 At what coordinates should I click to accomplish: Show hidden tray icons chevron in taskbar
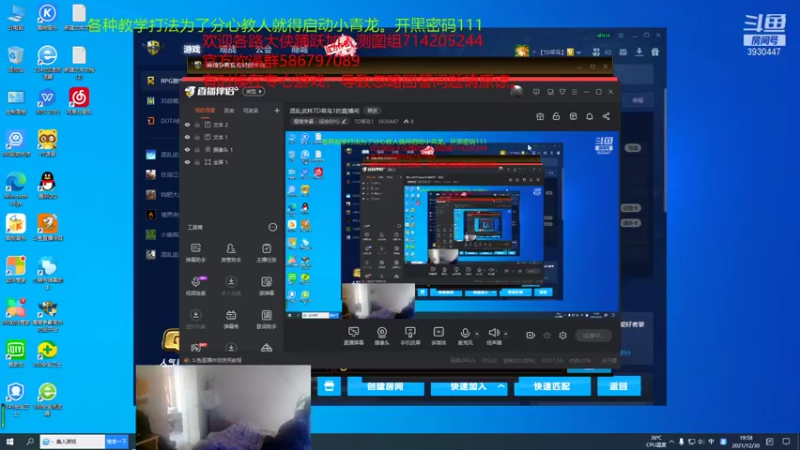672,442
